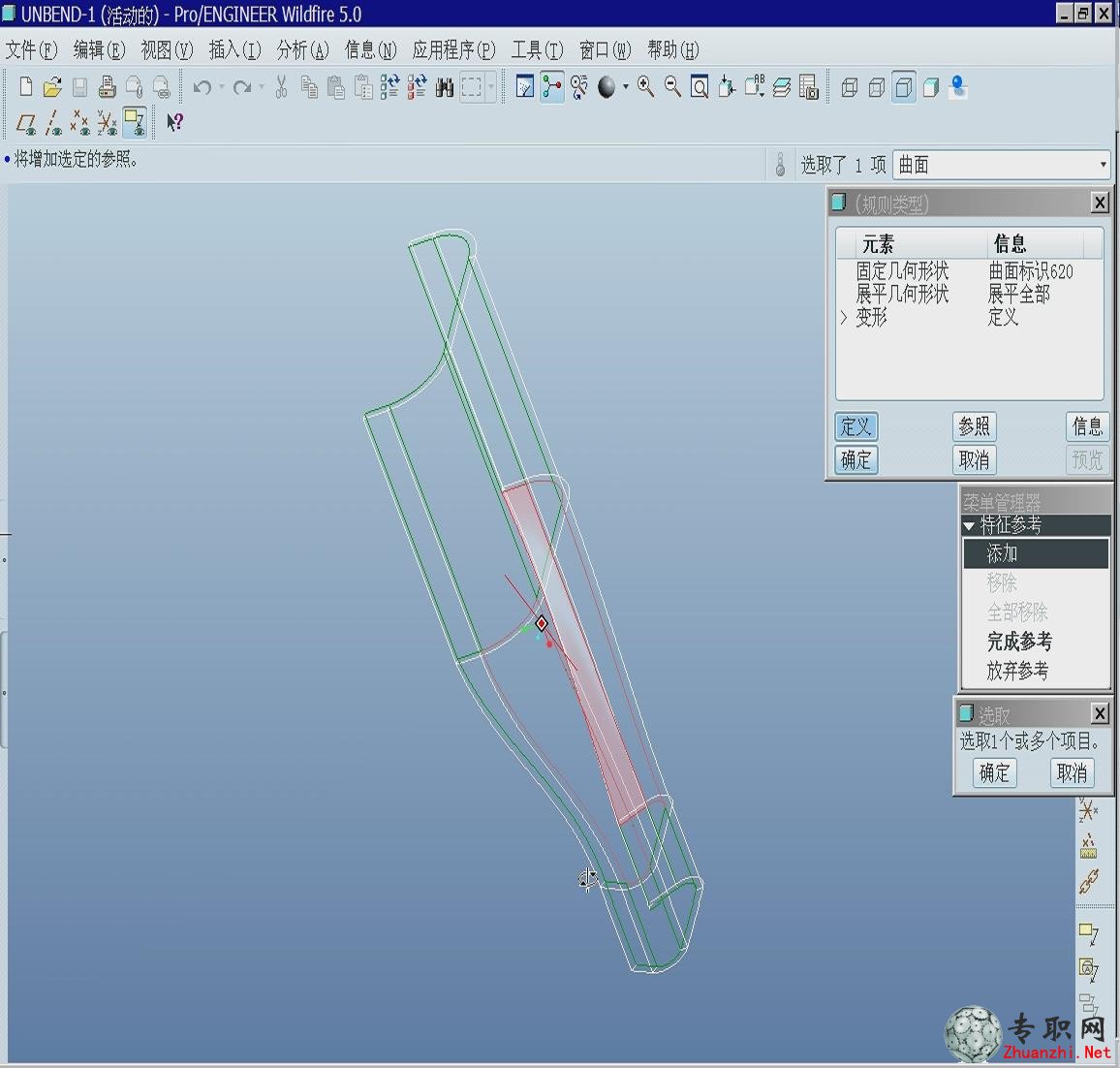Image resolution: width=1120 pixels, height=1068 pixels.
Task: Toggle coordinate systems display
Action: coord(108,123)
